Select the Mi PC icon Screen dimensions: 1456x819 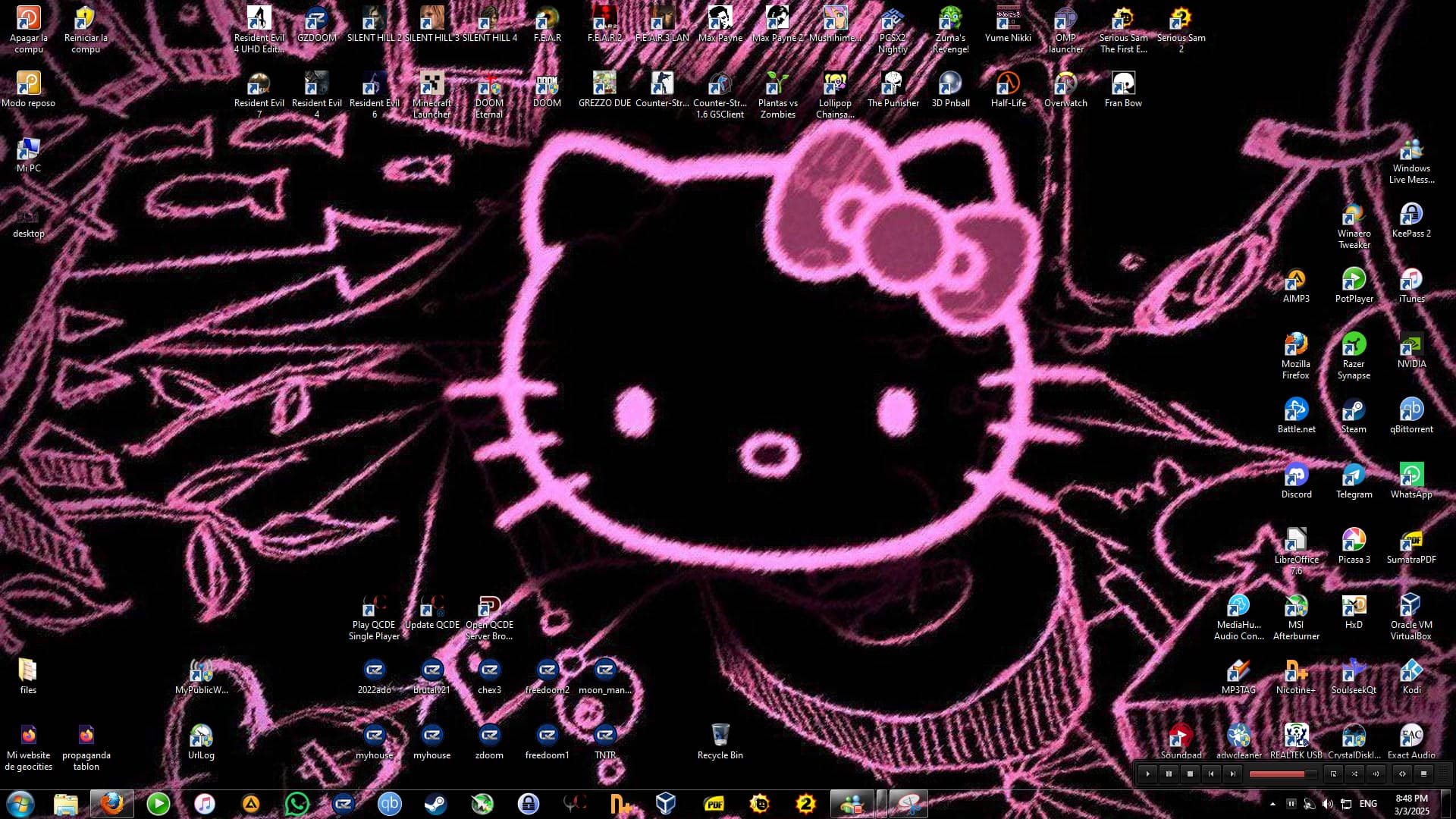(28, 155)
